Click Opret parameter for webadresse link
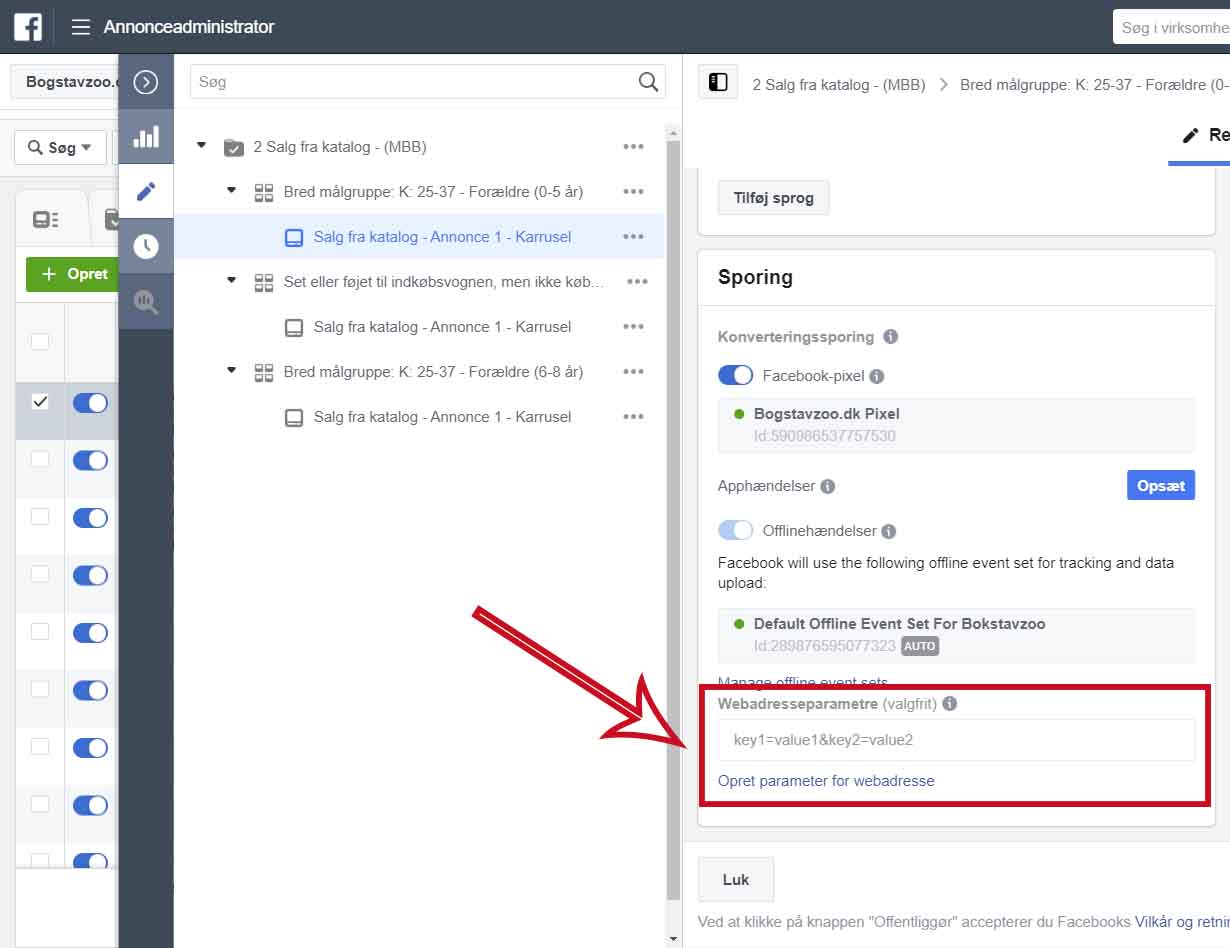This screenshot has width=1230, height=948. pyautogui.click(x=826, y=781)
